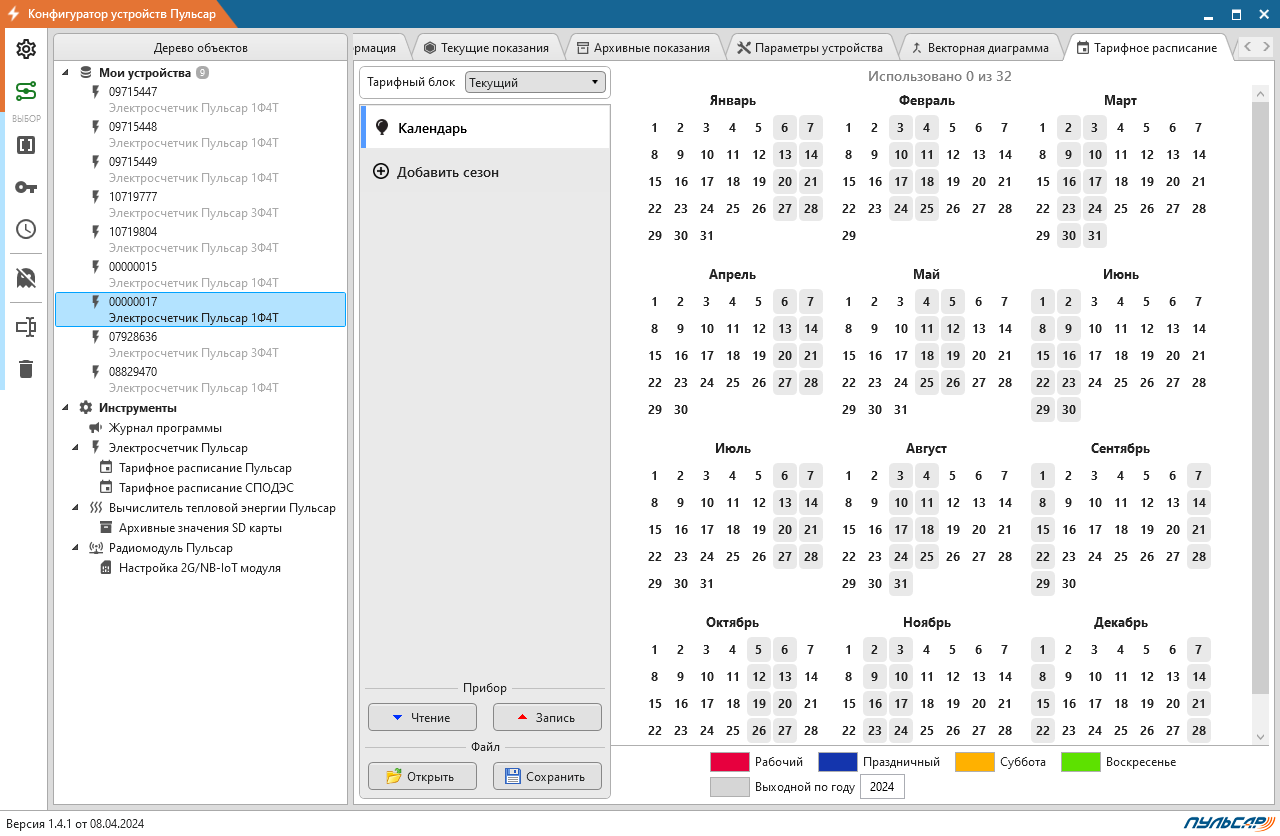This screenshot has height=836, width=1280.
Task: Click the partially visible информация tab
Action: coord(376,47)
